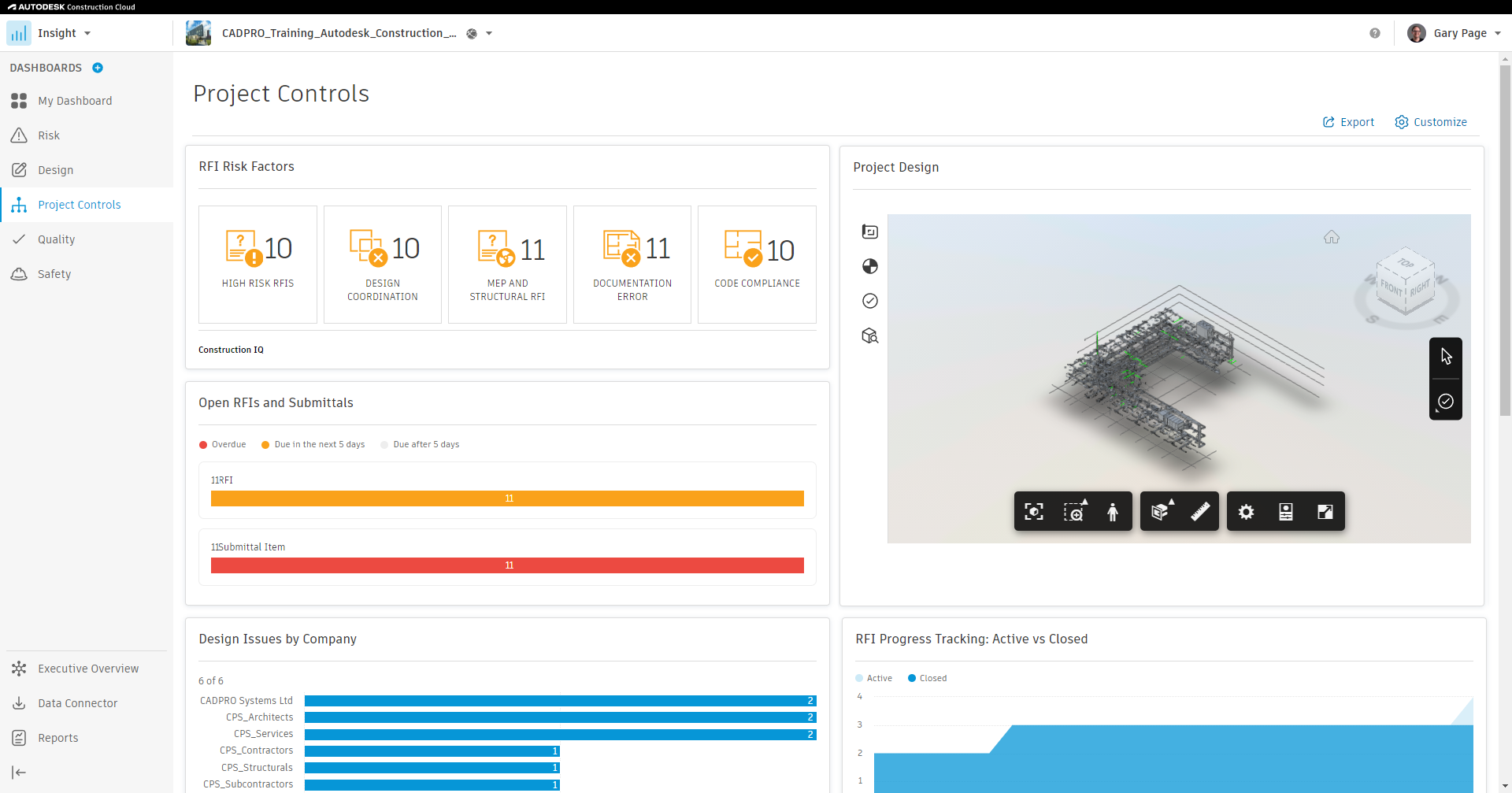Go to the home view in viewer
The height and width of the screenshot is (793, 1512).
tap(1332, 237)
